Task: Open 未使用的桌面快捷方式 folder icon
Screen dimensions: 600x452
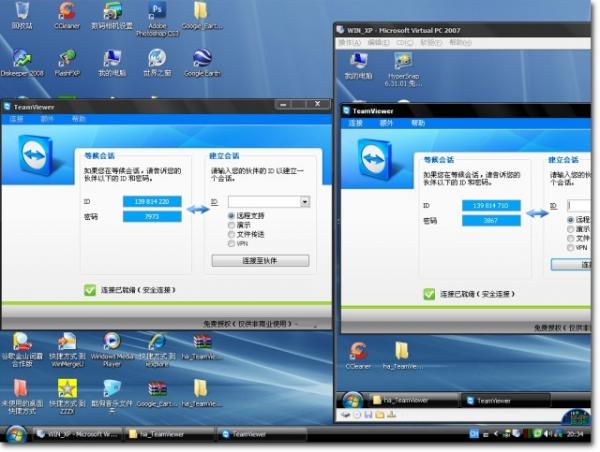Action: pyautogui.click(x=21, y=389)
